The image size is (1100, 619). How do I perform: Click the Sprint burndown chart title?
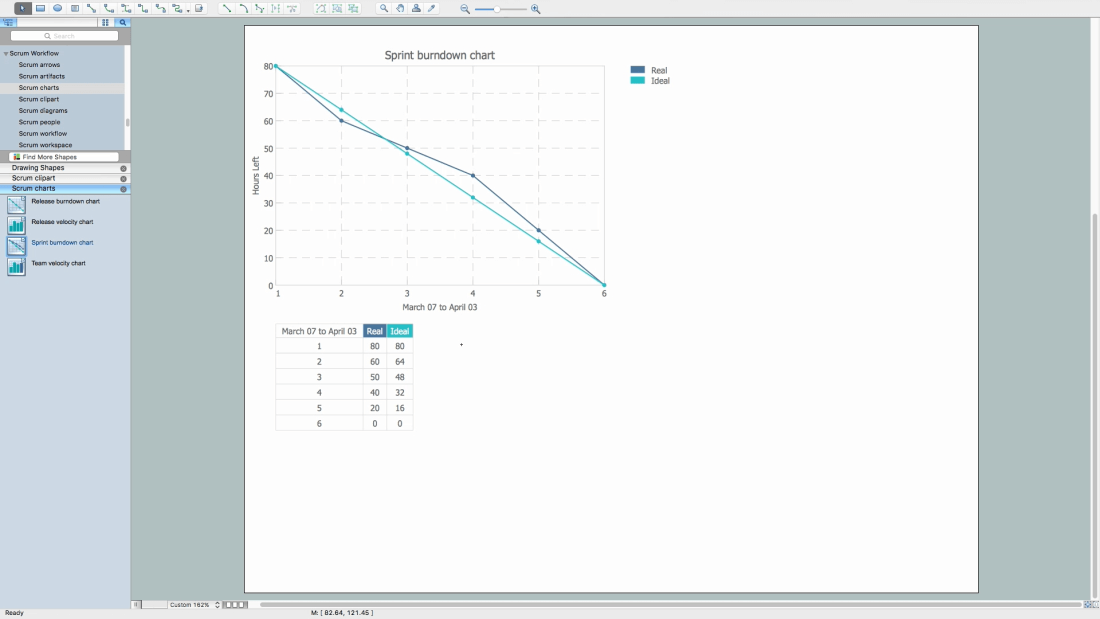point(439,55)
